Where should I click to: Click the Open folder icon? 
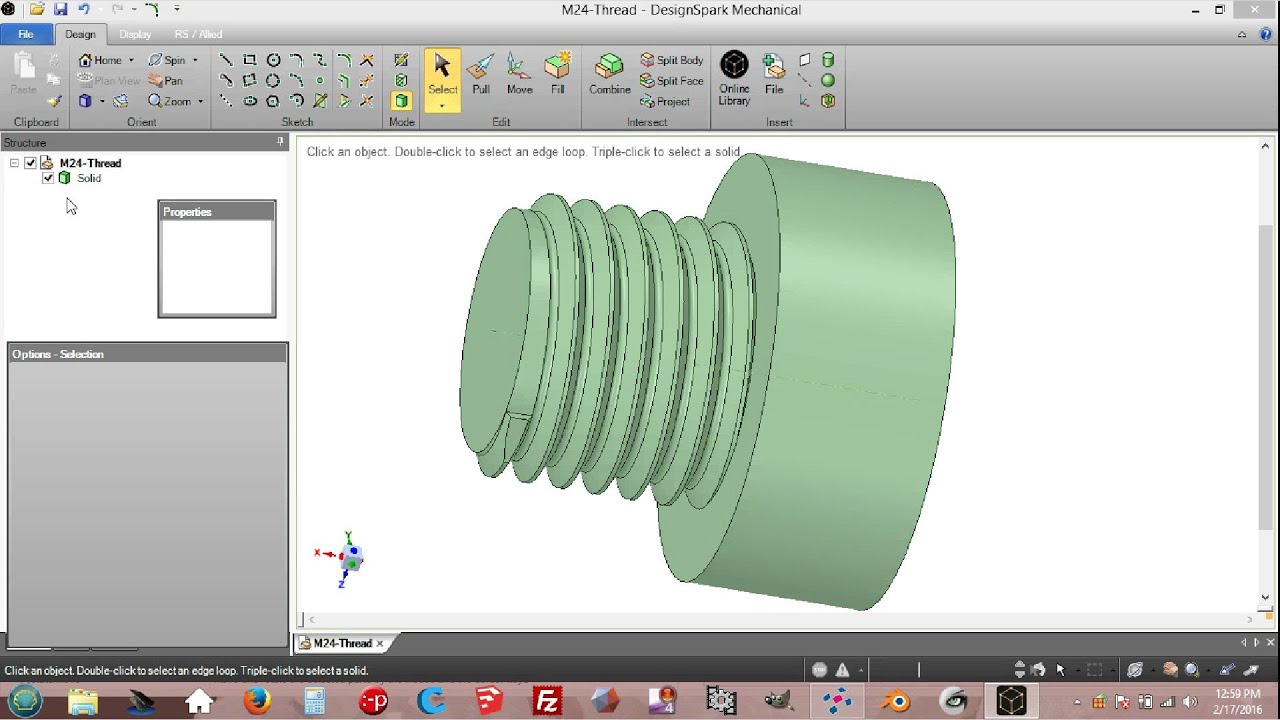(37, 9)
